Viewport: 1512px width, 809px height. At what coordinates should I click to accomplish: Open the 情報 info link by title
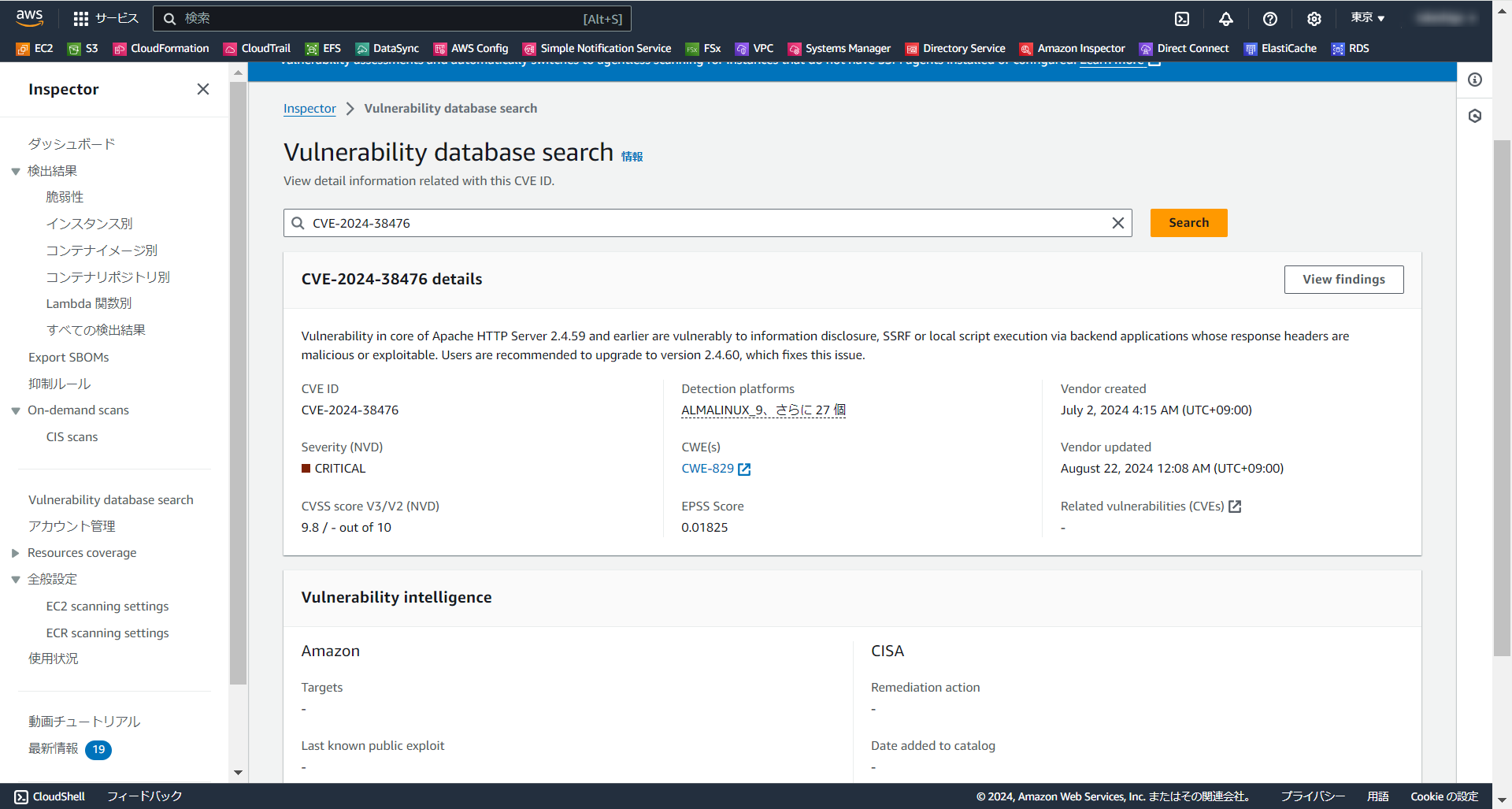click(x=632, y=157)
